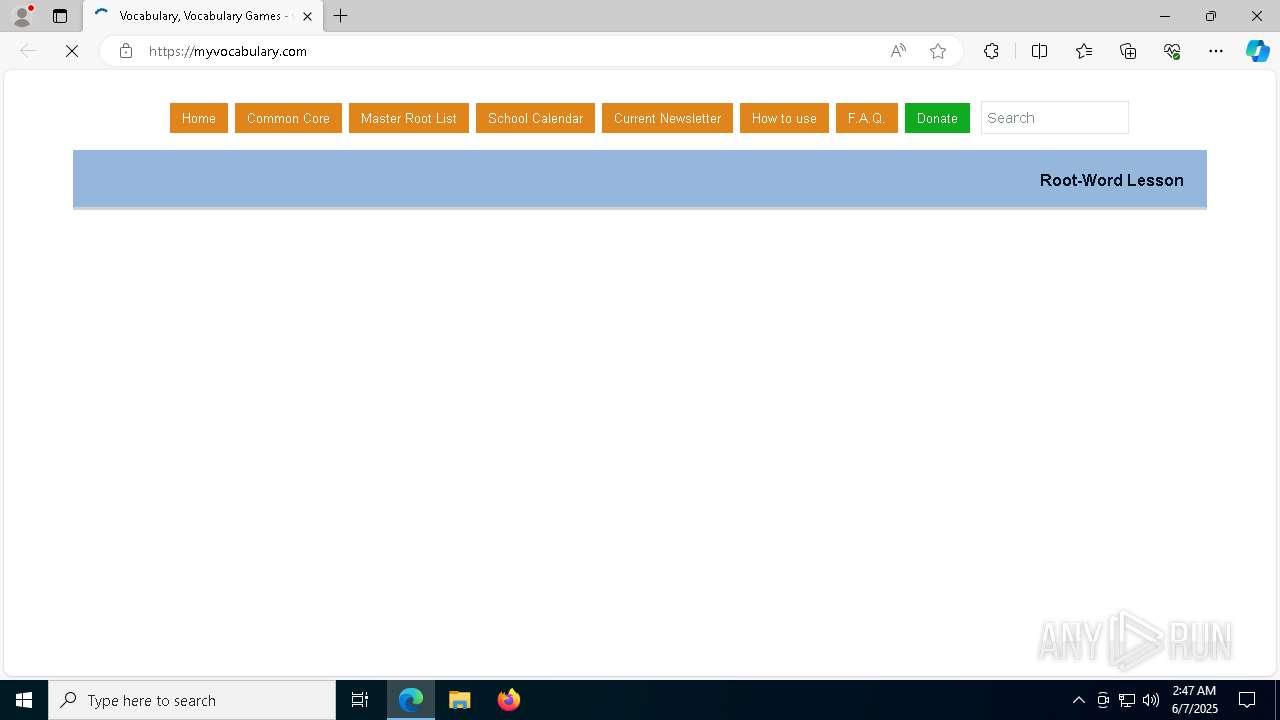Click the green Donate button
1280x720 pixels.
[x=937, y=118]
